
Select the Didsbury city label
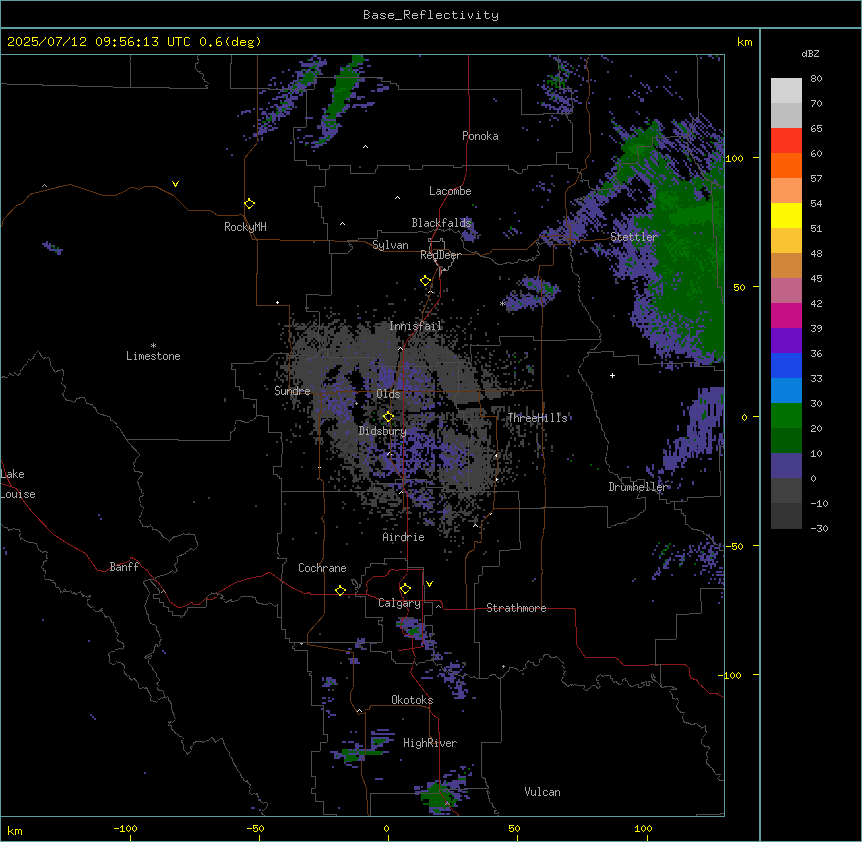pos(382,431)
